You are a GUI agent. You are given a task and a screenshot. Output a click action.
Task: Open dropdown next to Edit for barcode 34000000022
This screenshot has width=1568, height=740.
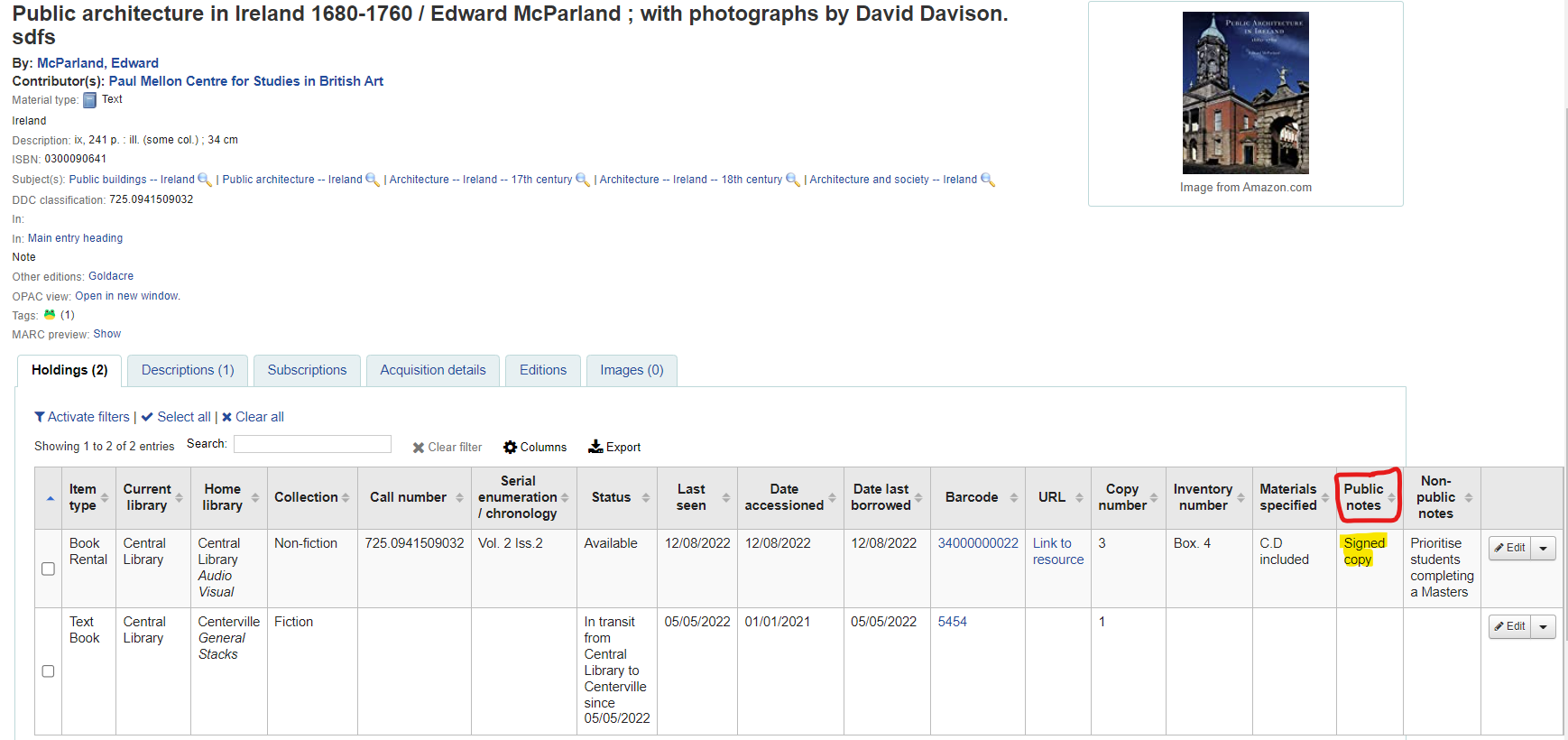pos(1543,548)
